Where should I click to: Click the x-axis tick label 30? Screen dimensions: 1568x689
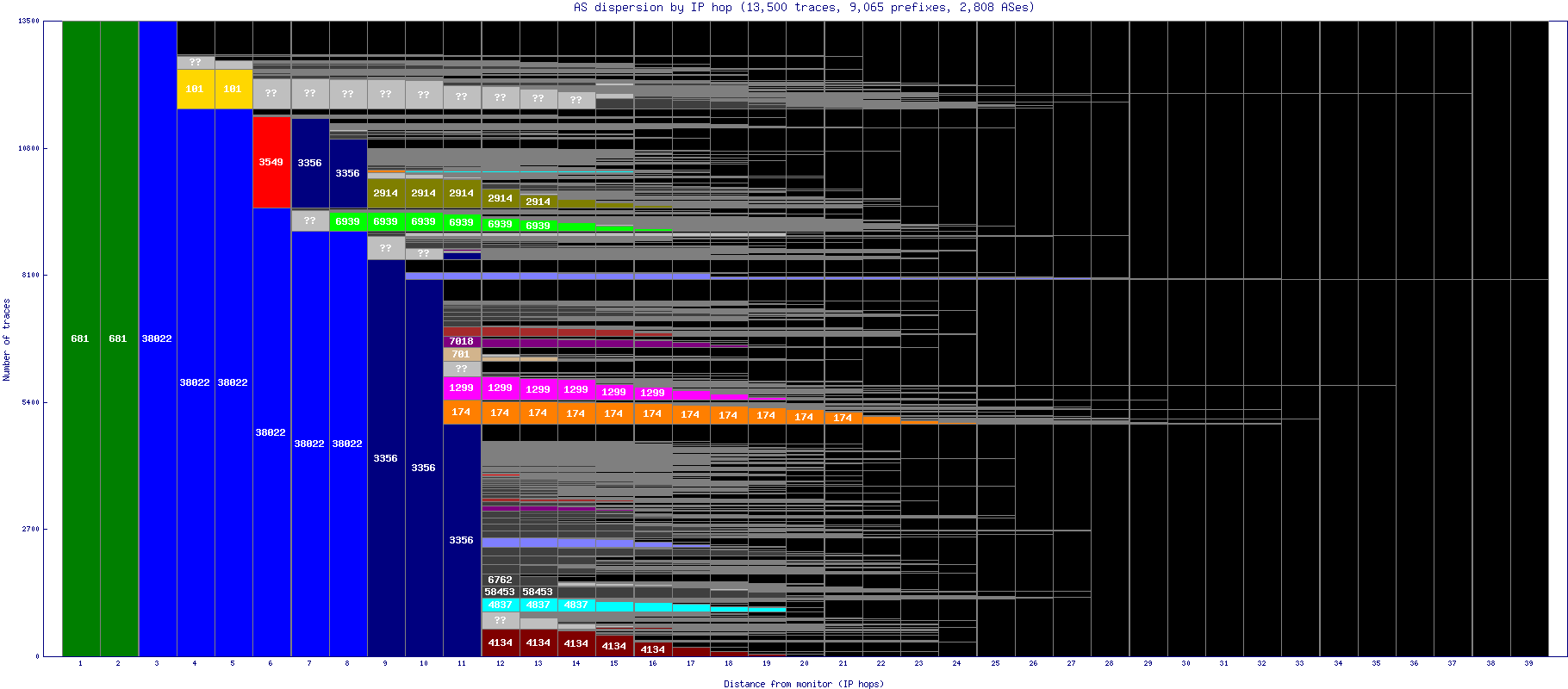click(x=1185, y=663)
